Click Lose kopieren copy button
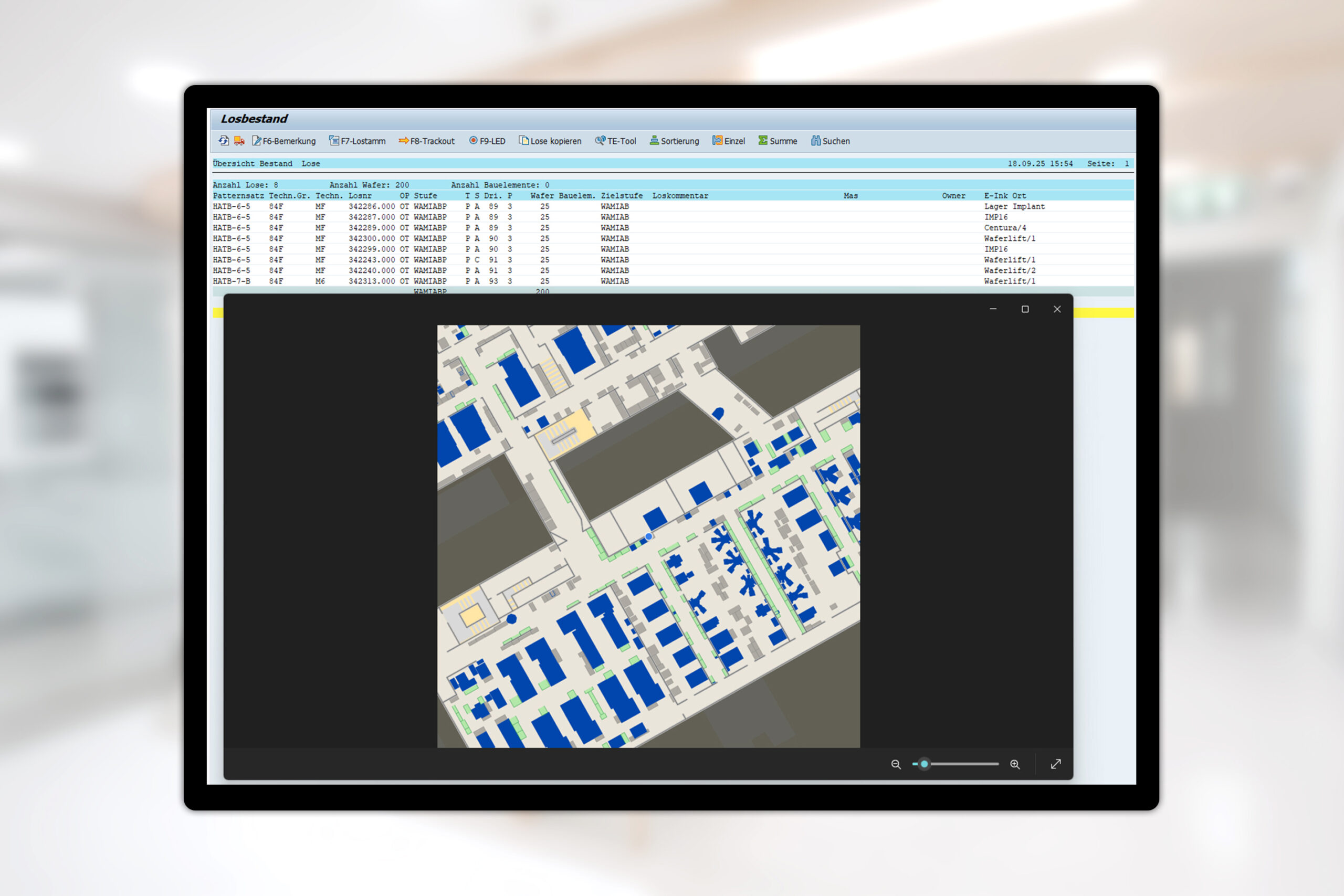The width and height of the screenshot is (1344, 896). [550, 141]
